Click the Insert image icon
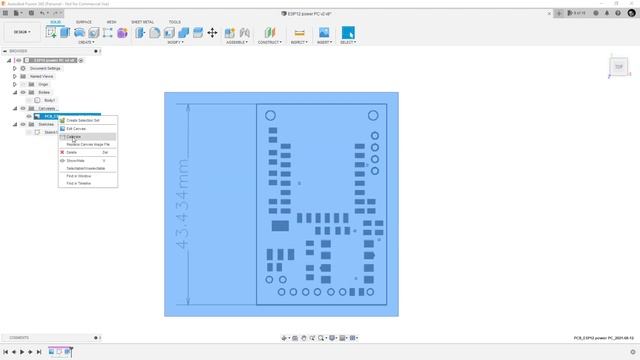Image resolution: width=640 pixels, height=360 pixels. pyautogui.click(x=324, y=33)
